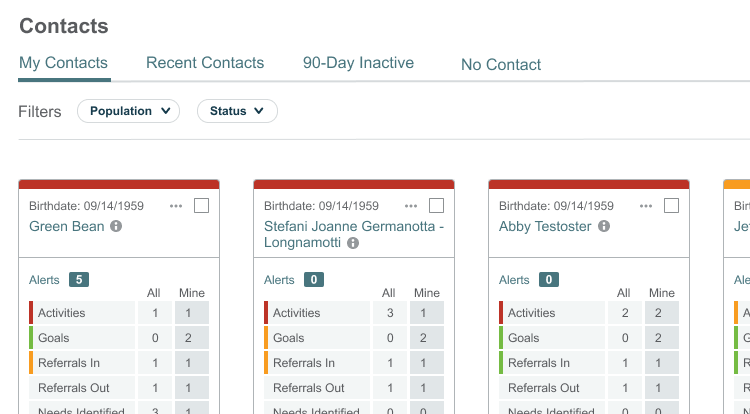Screen dimensions: 750x414
Task: Open three-dot menu on Abby Testoster card
Action: coord(646,206)
